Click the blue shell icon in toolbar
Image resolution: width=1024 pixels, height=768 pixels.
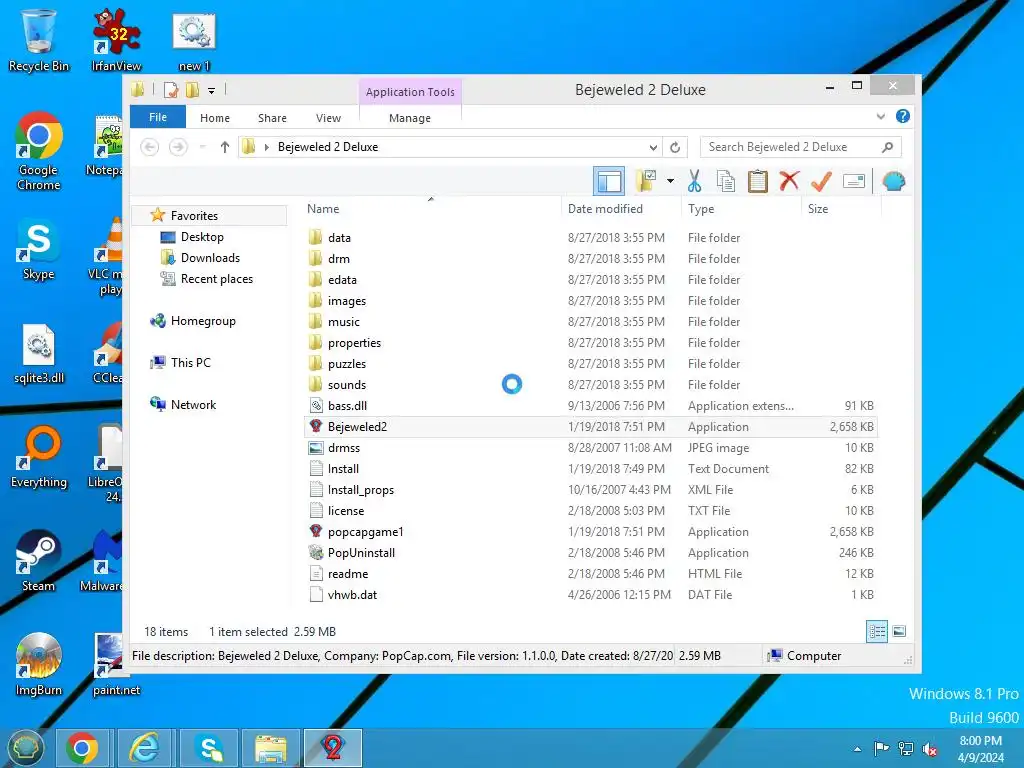(893, 181)
